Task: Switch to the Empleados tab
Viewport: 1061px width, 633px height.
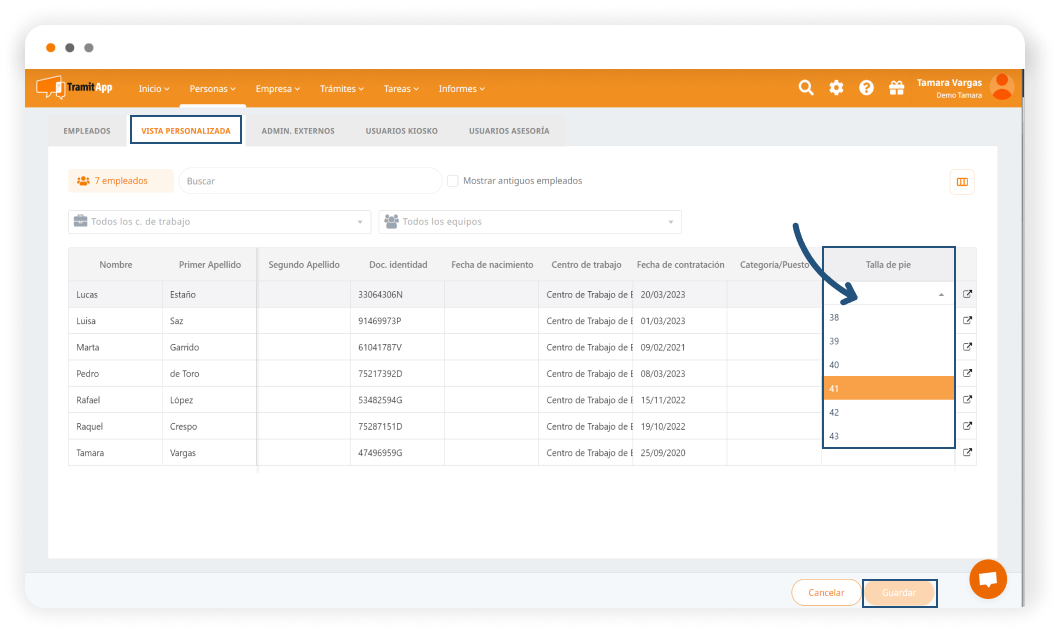Action: pyautogui.click(x=87, y=131)
